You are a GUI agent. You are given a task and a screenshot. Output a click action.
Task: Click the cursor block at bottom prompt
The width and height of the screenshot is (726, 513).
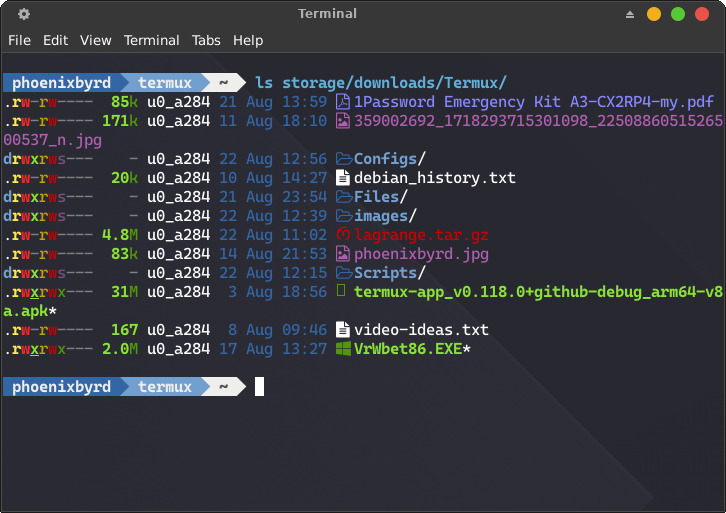click(x=259, y=387)
